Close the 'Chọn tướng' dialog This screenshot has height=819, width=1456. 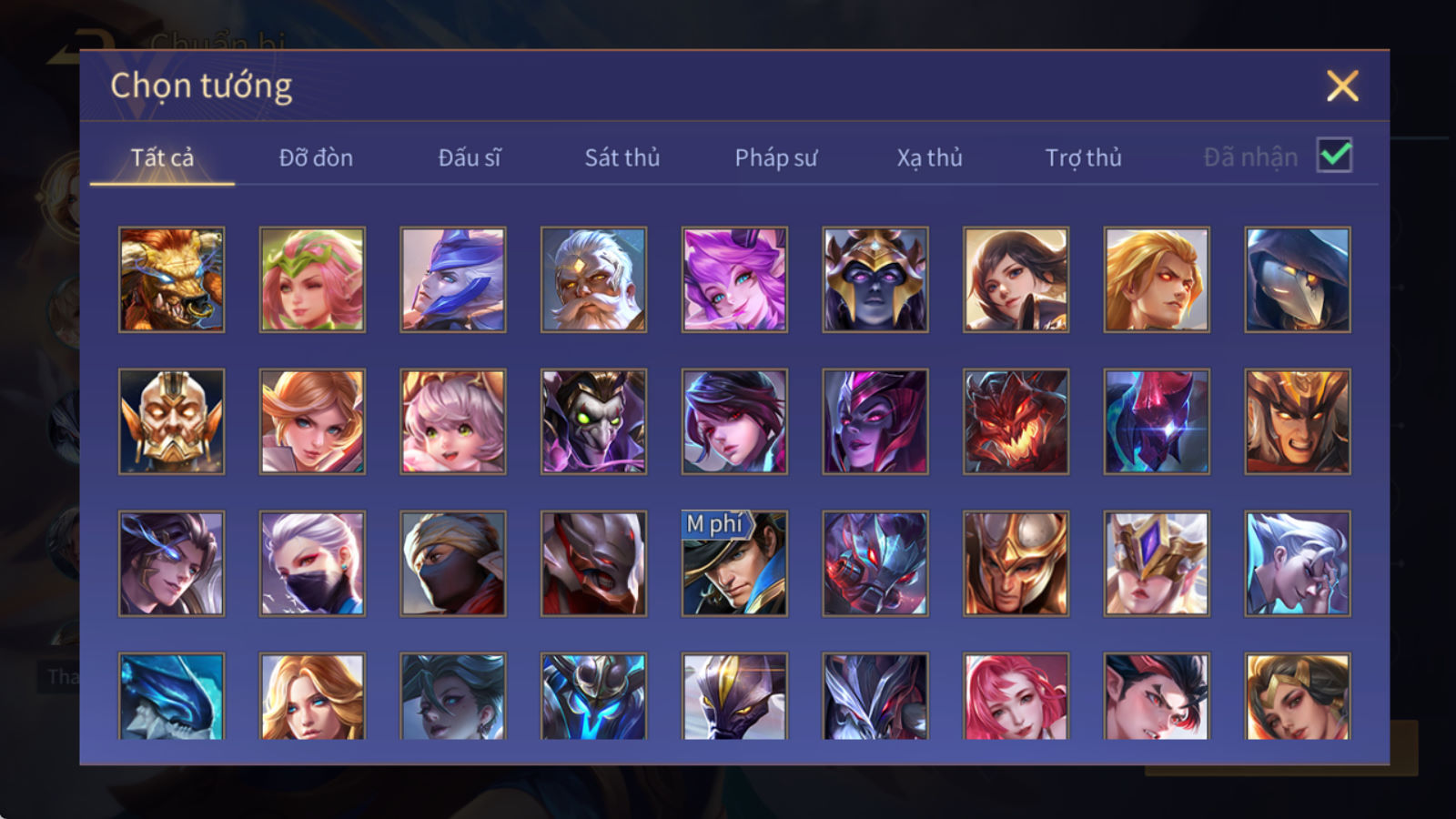[1342, 86]
